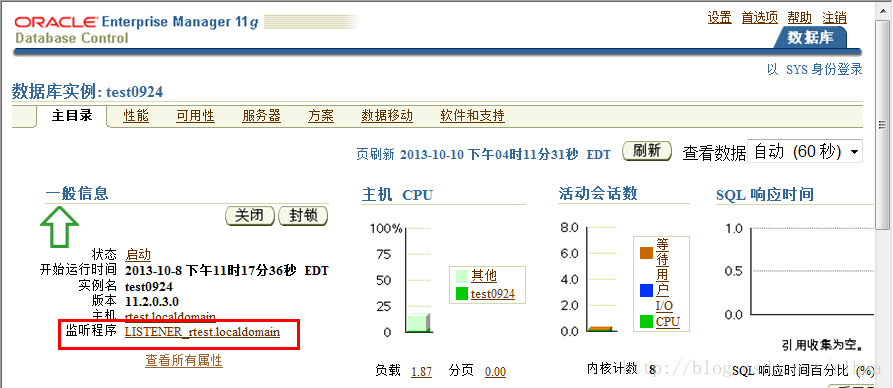
Task: Switch to the 可用性 tab
Action: point(195,116)
